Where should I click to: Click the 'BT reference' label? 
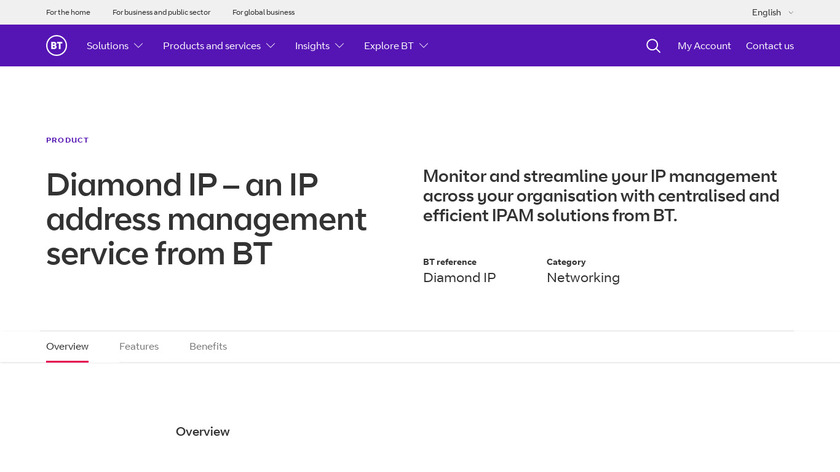pos(449,262)
